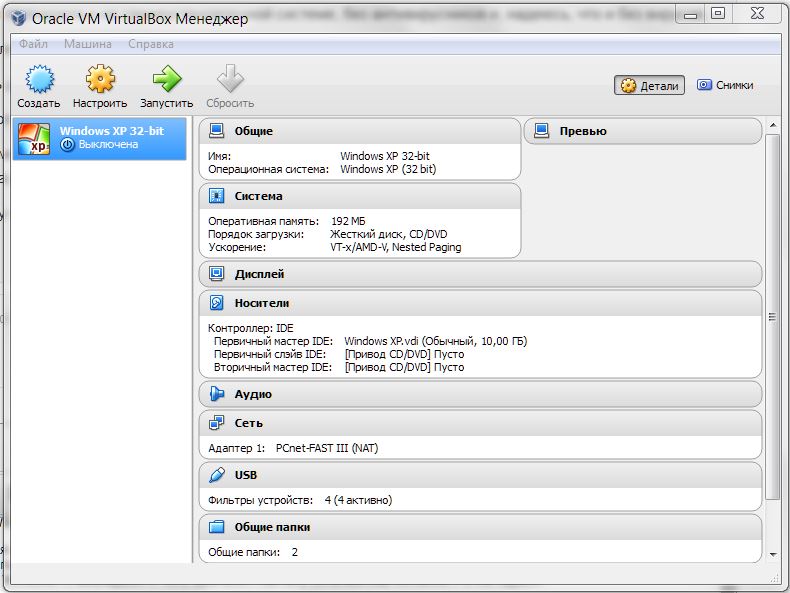790x593 pixels.
Task: Expand the Превью section header
Action: [643, 131]
